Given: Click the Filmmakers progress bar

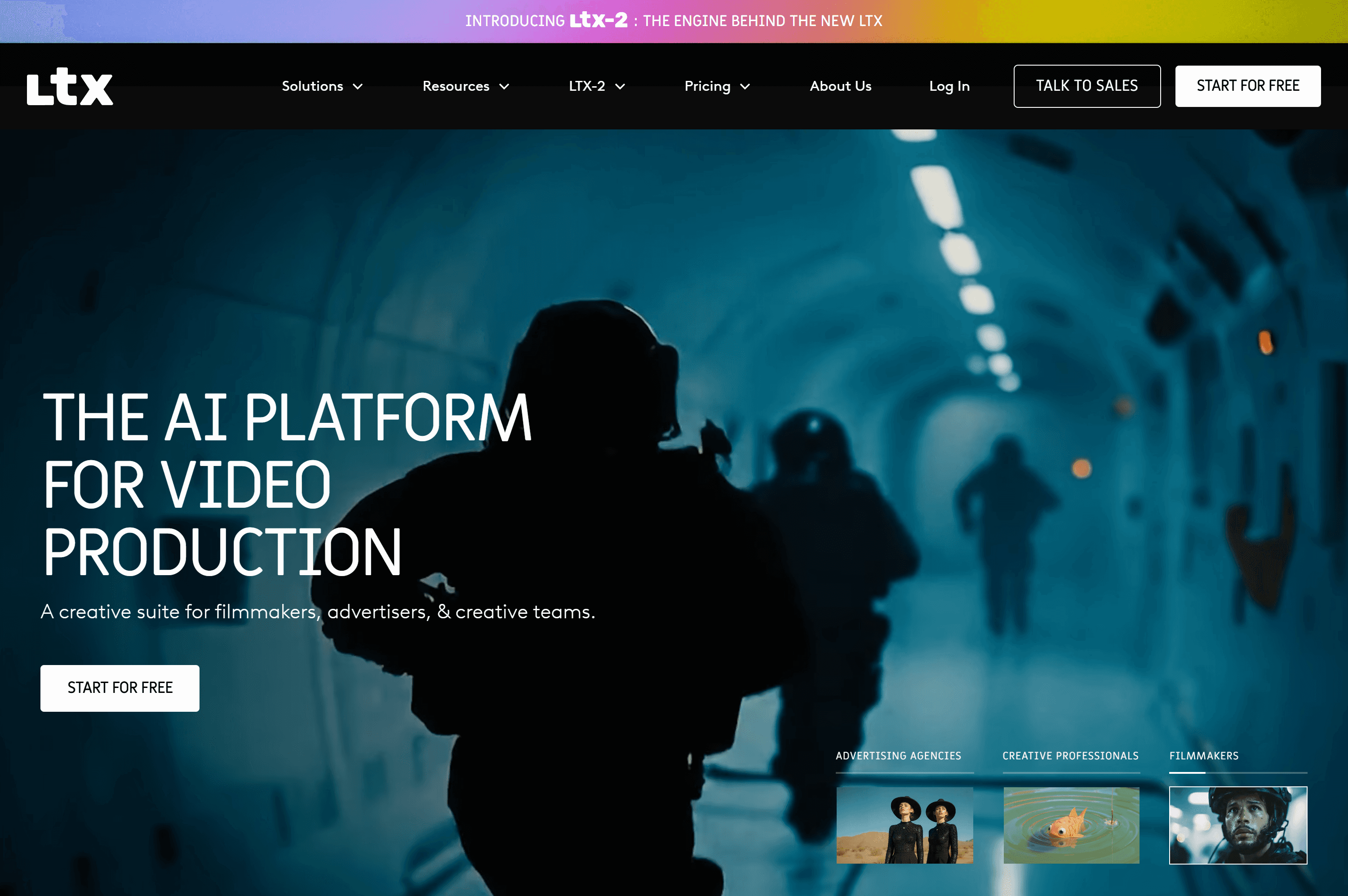Looking at the screenshot, I should coord(1238,772).
